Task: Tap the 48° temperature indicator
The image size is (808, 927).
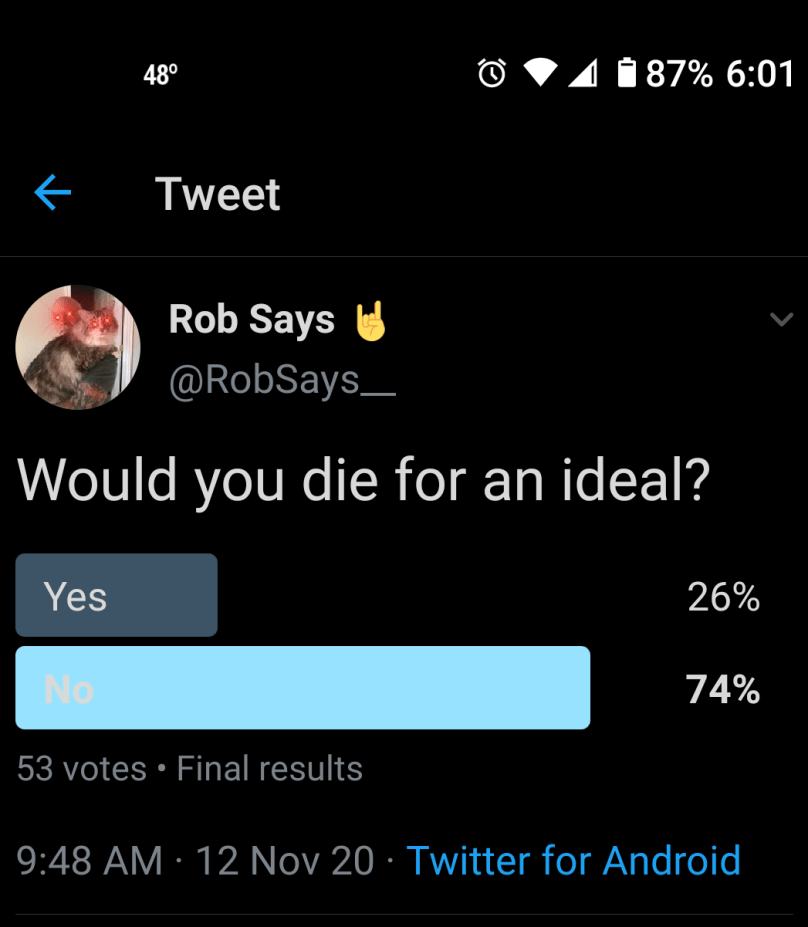Action: coord(160,74)
